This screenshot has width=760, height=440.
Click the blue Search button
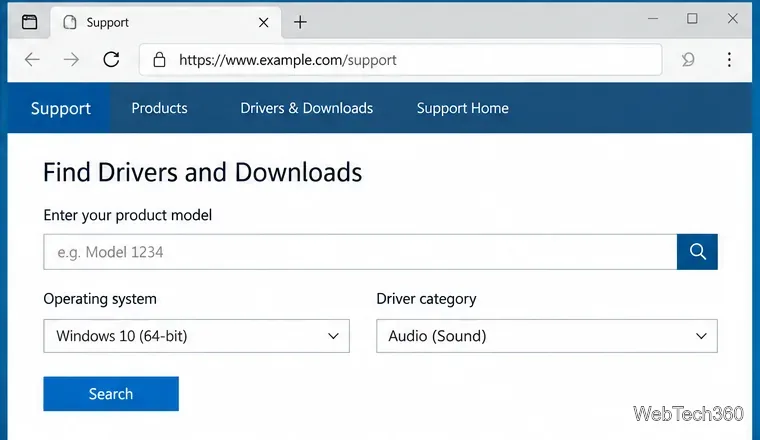pyautogui.click(x=111, y=393)
